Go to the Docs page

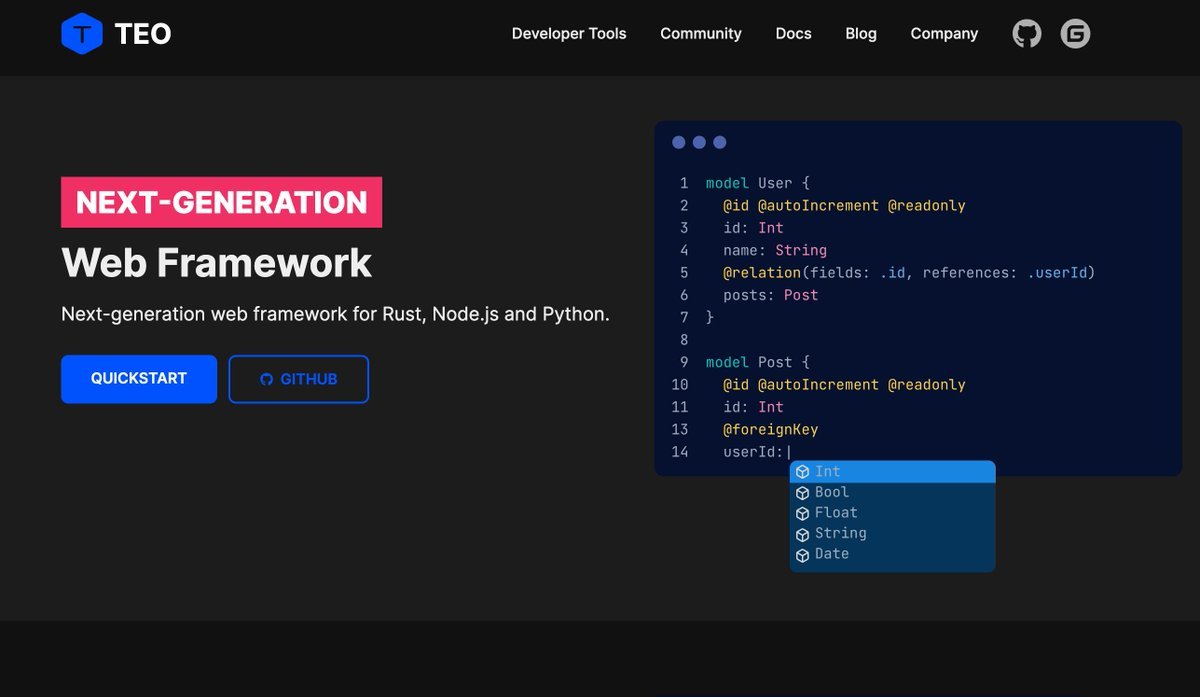[x=793, y=34]
